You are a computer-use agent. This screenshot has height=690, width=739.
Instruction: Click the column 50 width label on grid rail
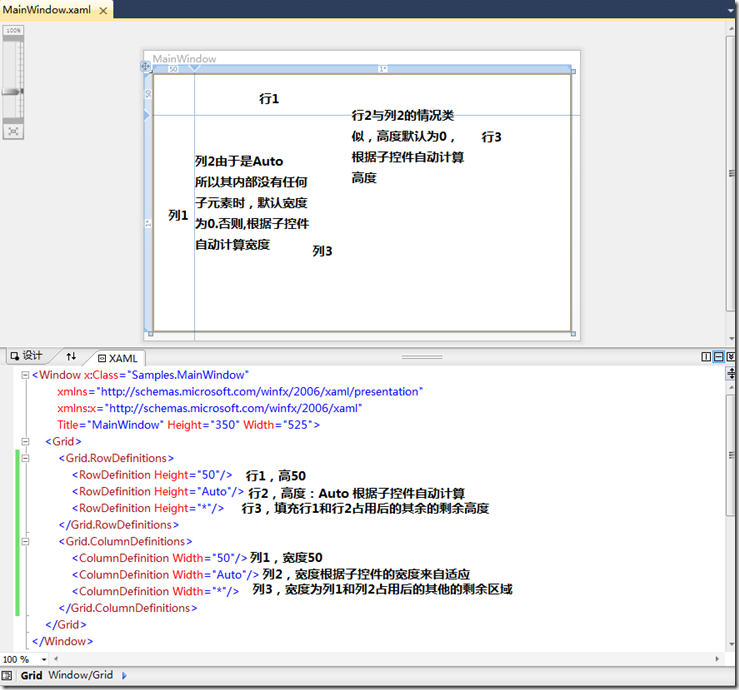(173, 69)
